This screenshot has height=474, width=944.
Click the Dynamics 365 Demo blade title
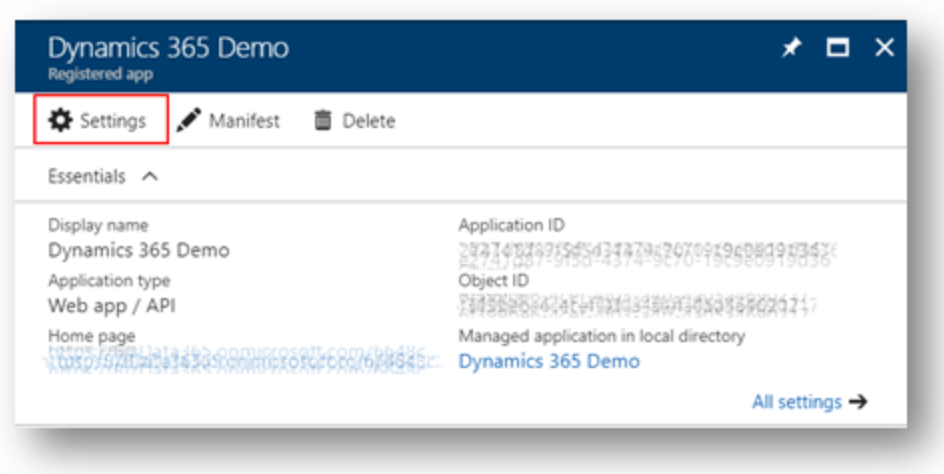(169, 48)
